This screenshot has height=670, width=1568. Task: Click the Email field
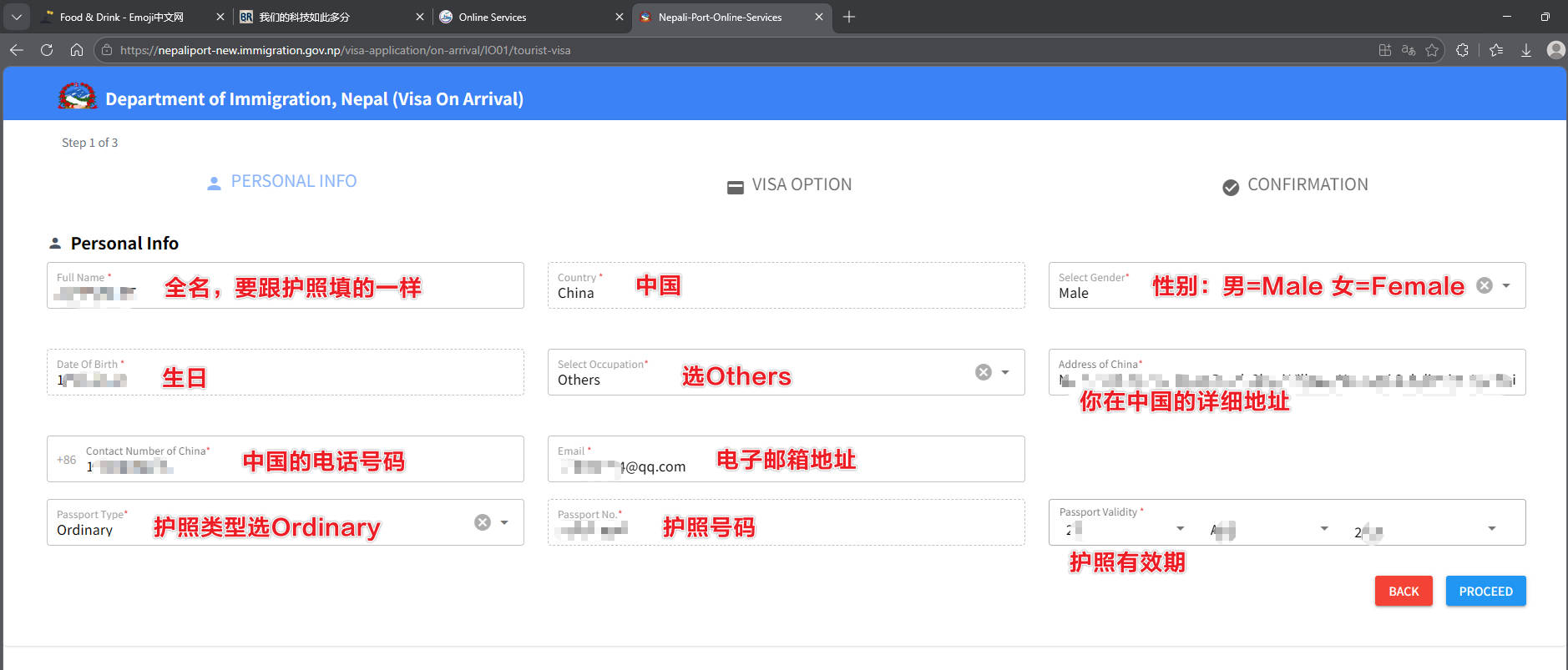(x=787, y=459)
